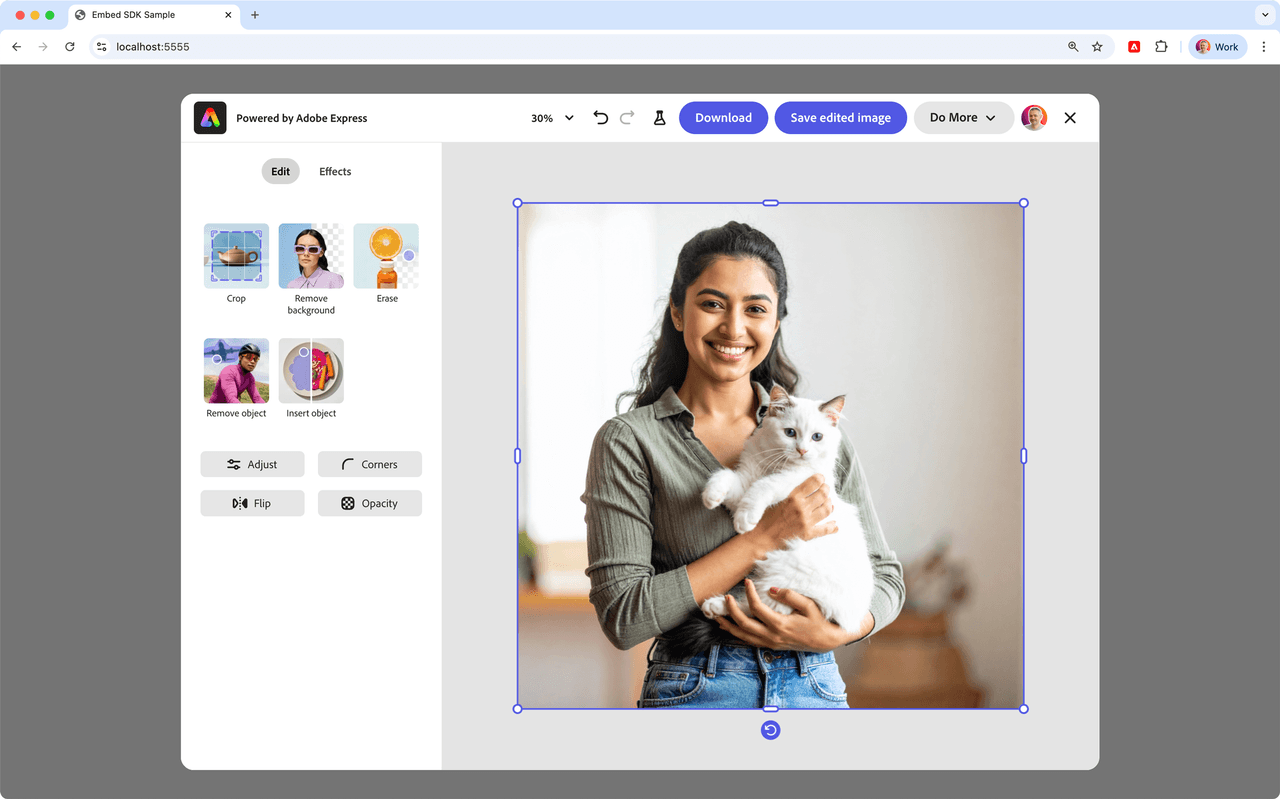1280x799 pixels.
Task: Click the Download button
Action: pyautogui.click(x=723, y=118)
